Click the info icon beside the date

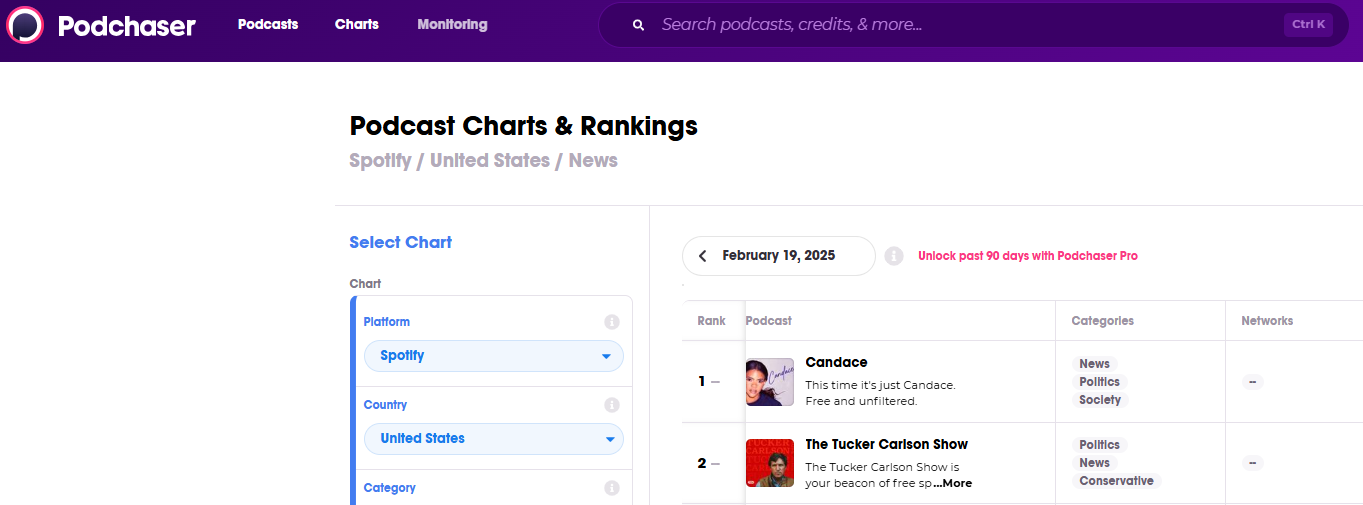894,256
